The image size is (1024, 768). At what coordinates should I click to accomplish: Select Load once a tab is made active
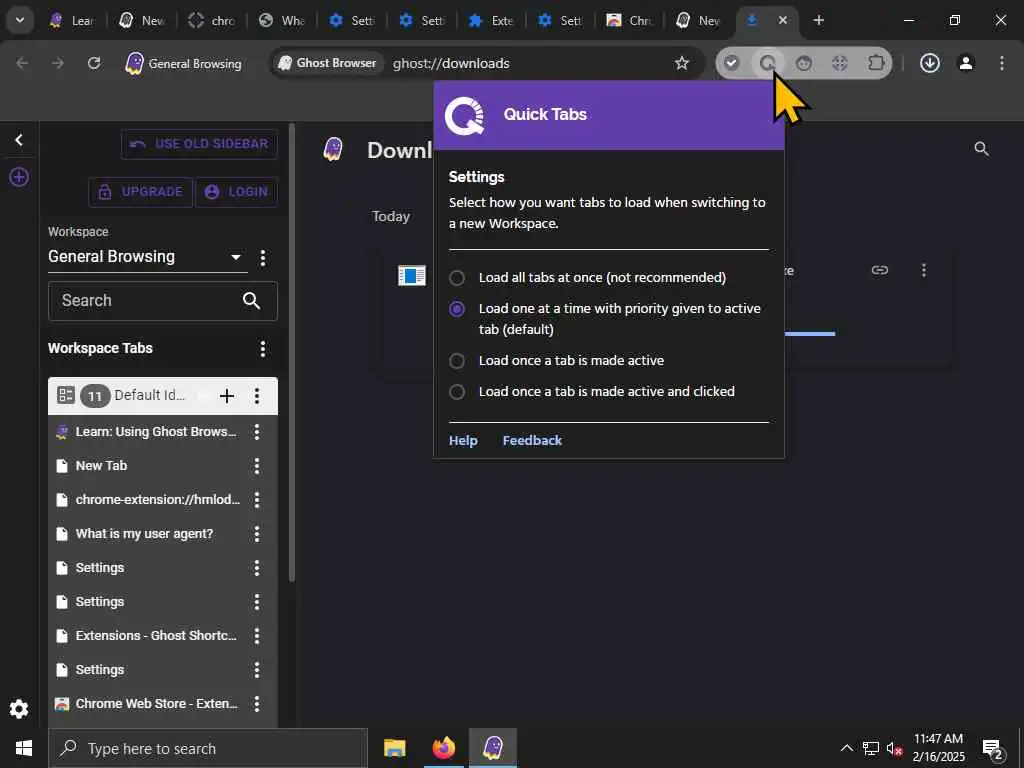[x=457, y=360]
